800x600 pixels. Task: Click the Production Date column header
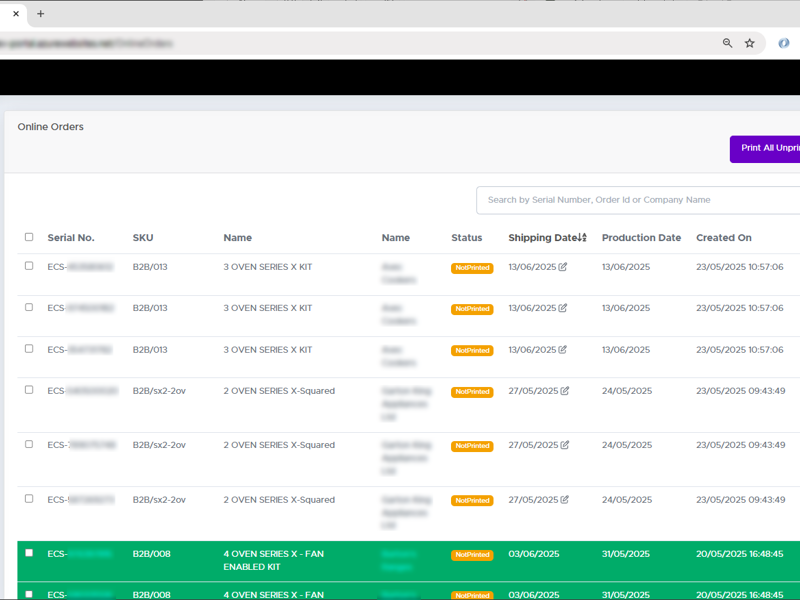click(641, 238)
